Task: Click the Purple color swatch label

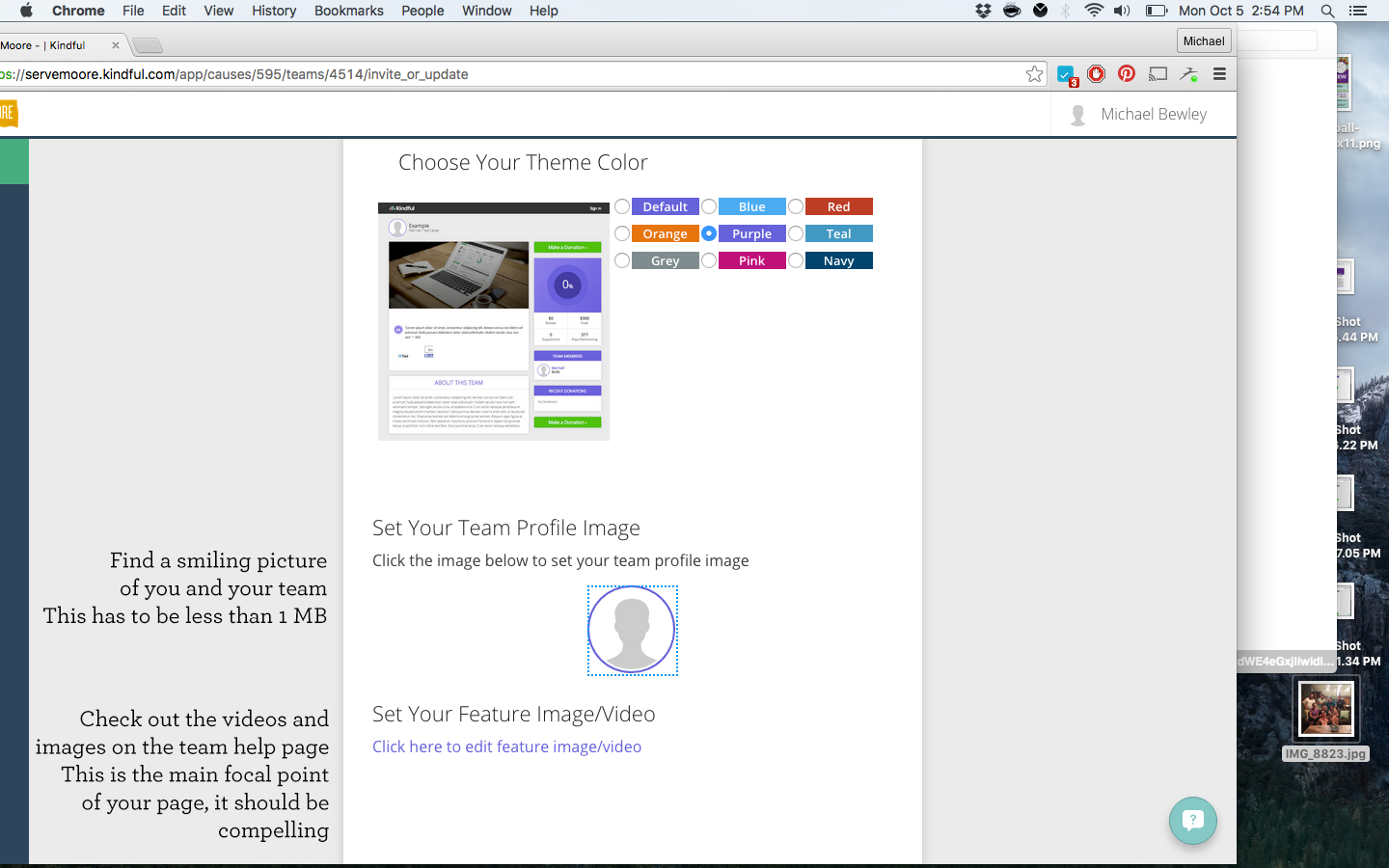Action: pos(752,233)
